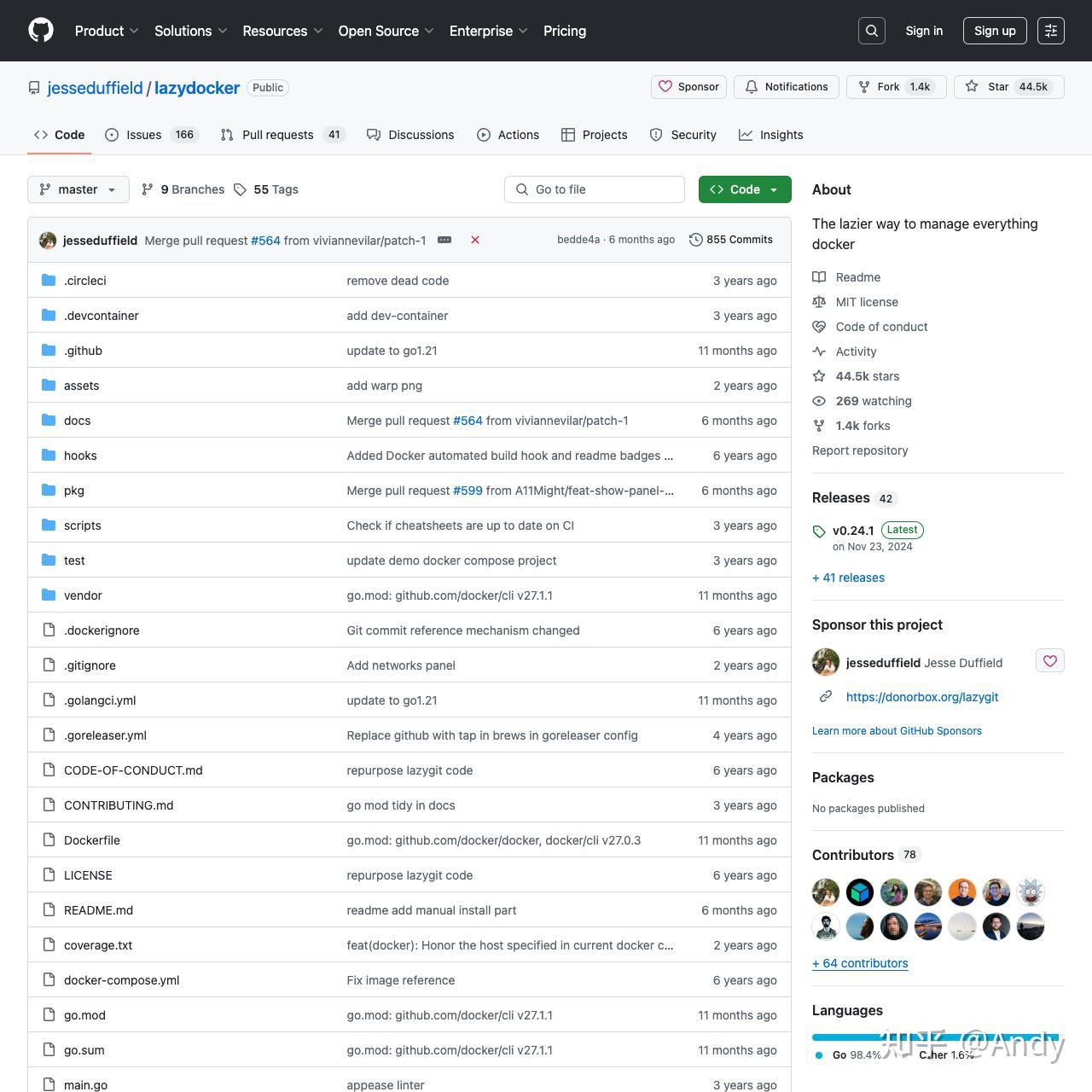
Task: Click the Go to file search box
Action: [x=595, y=189]
